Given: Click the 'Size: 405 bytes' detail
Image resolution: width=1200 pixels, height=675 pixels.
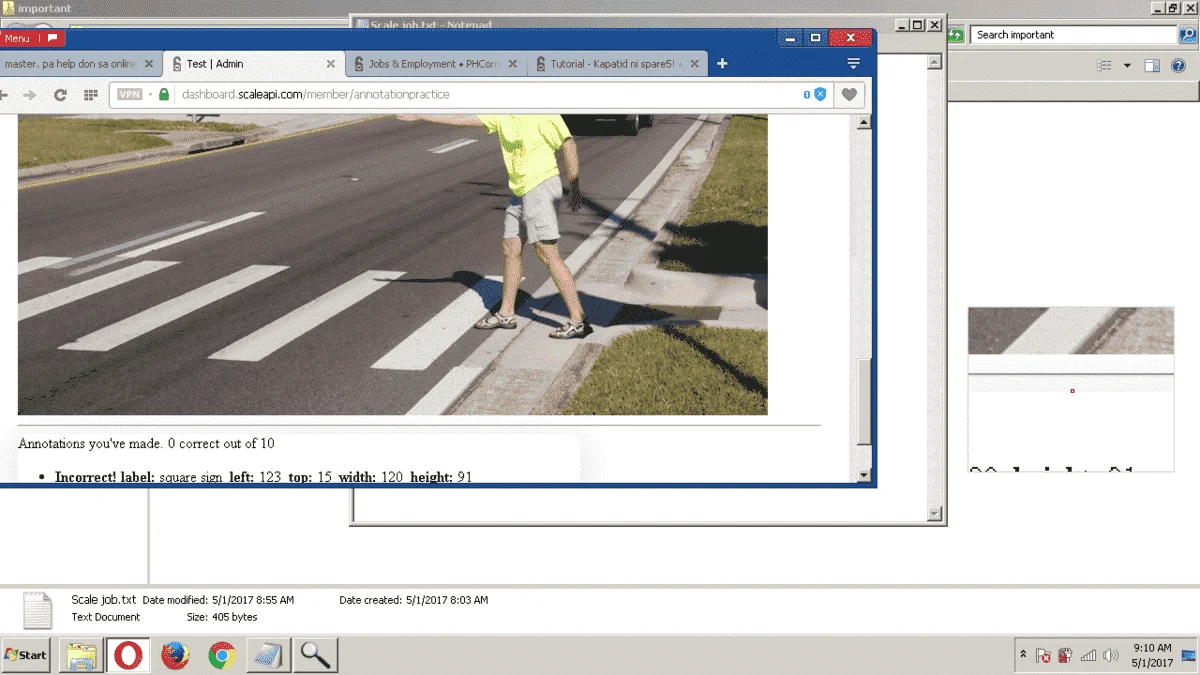Looking at the screenshot, I should (222, 617).
